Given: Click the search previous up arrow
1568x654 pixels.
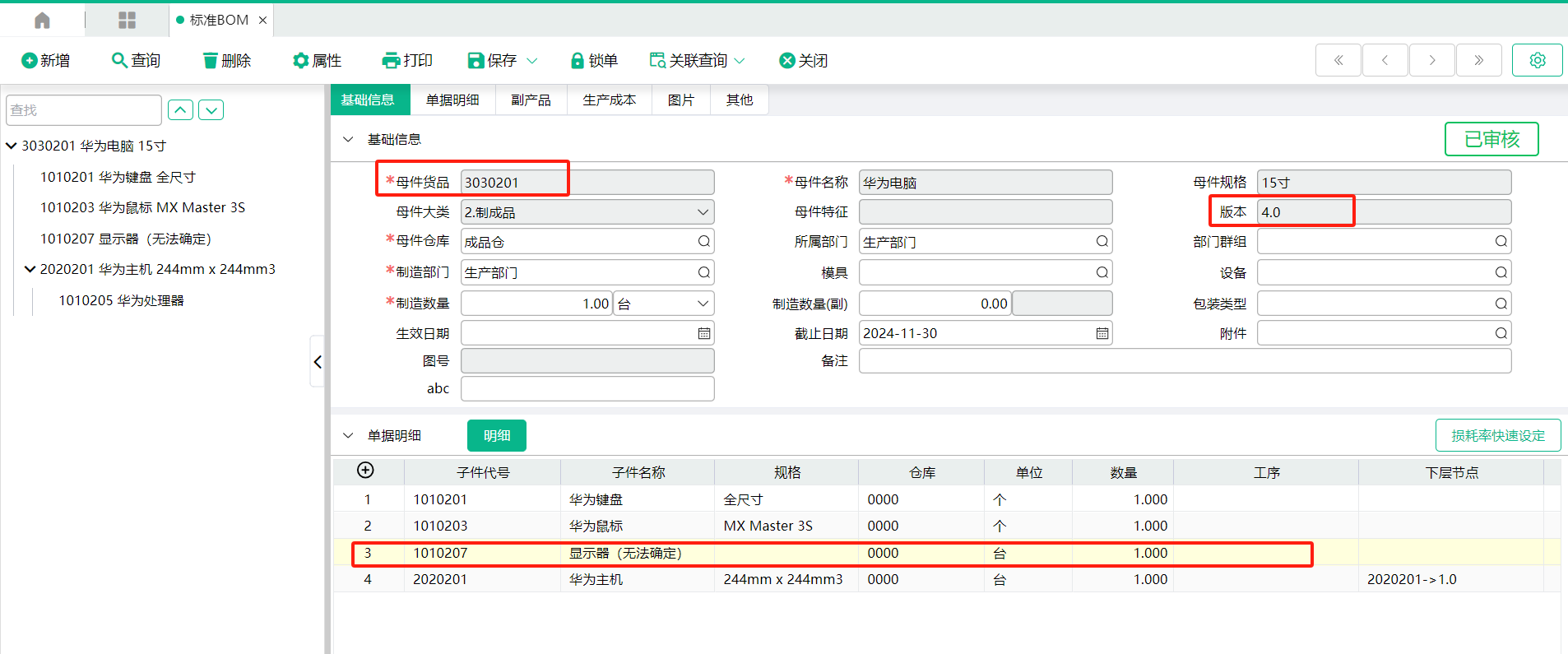Looking at the screenshot, I should pyautogui.click(x=181, y=110).
